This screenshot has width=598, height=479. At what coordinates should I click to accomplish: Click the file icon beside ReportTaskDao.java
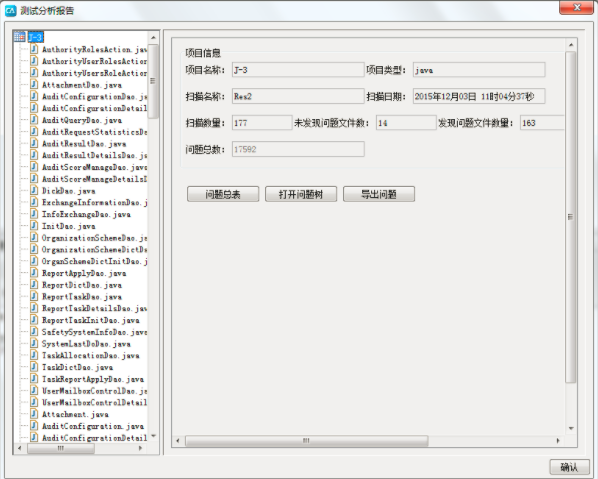[34, 296]
